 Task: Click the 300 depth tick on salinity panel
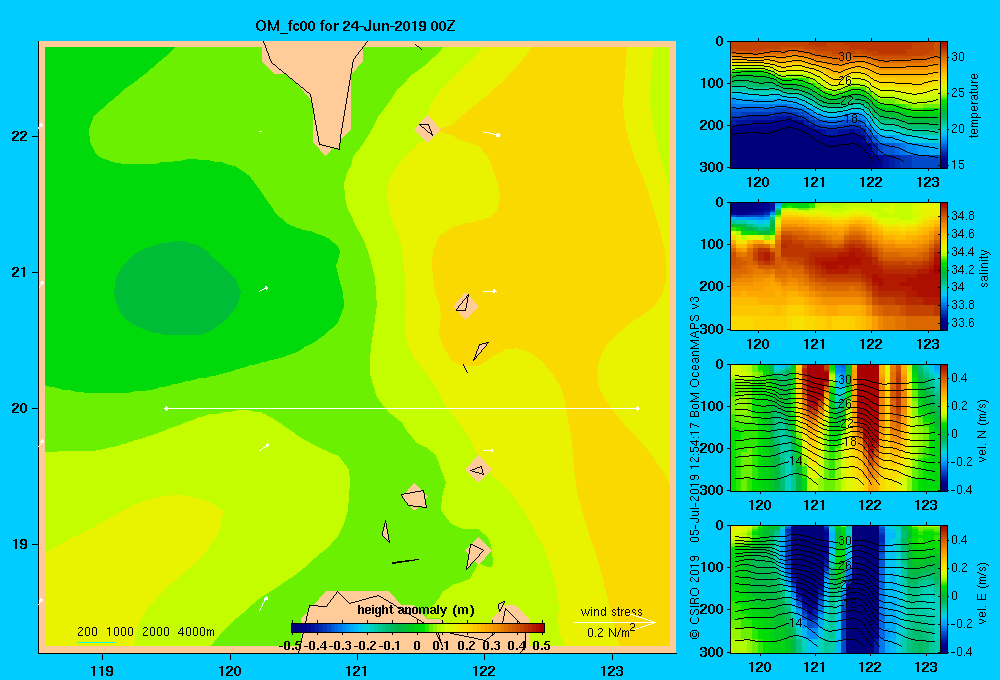click(713, 329)
